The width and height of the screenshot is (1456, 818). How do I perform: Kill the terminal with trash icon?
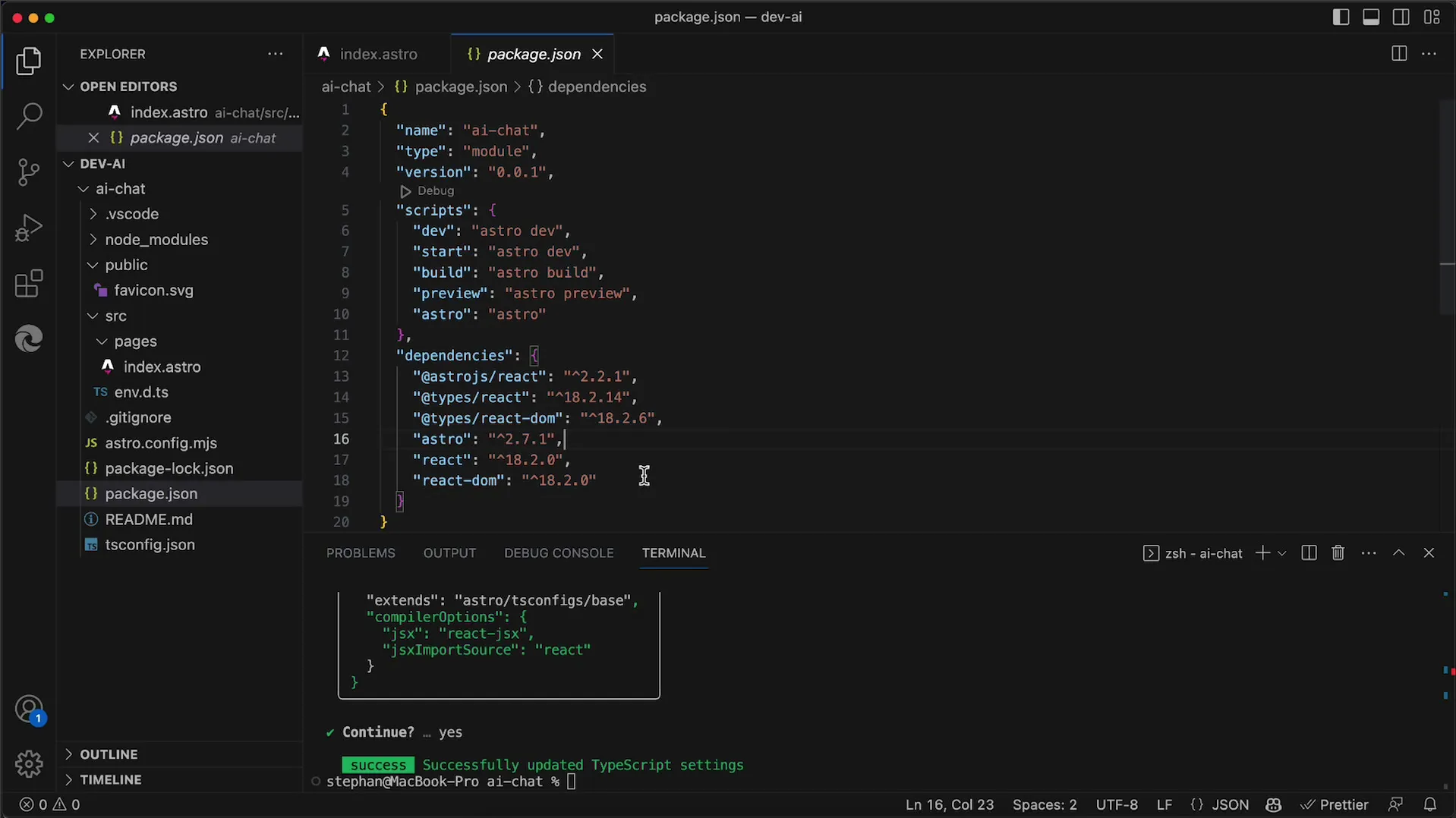click(x=1338, y=552)
